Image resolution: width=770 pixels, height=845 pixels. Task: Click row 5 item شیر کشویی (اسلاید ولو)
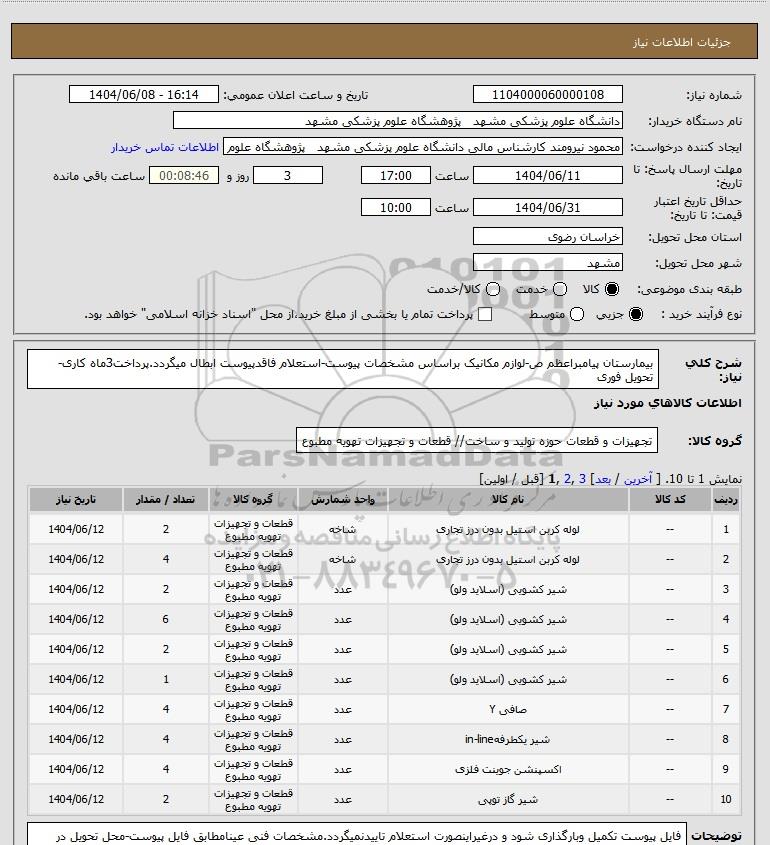(508, 649)
